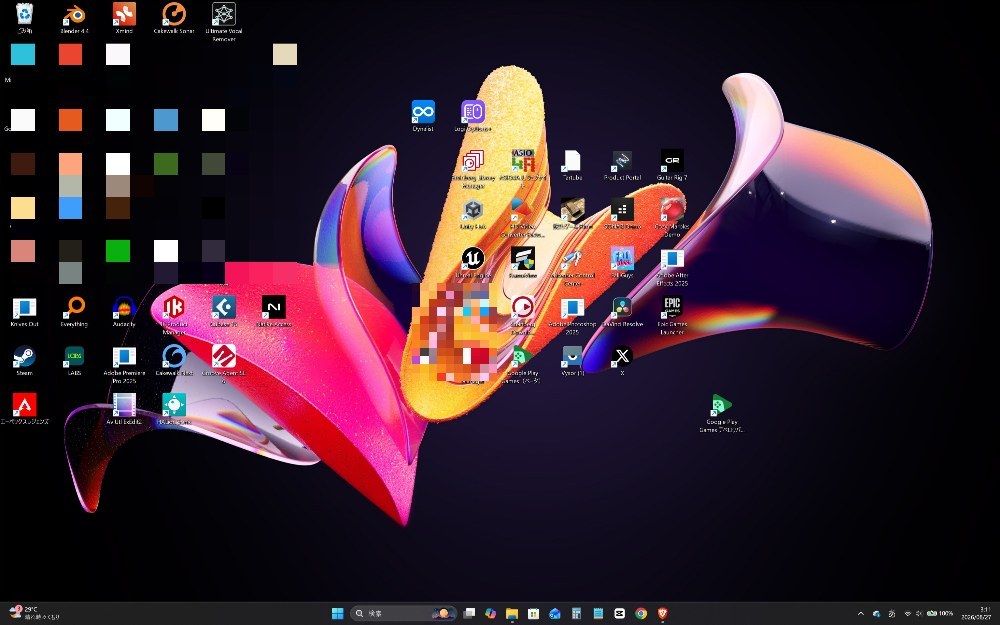
Task: Open Calculator from the taskbar
Action: click(x=577, y=613)
